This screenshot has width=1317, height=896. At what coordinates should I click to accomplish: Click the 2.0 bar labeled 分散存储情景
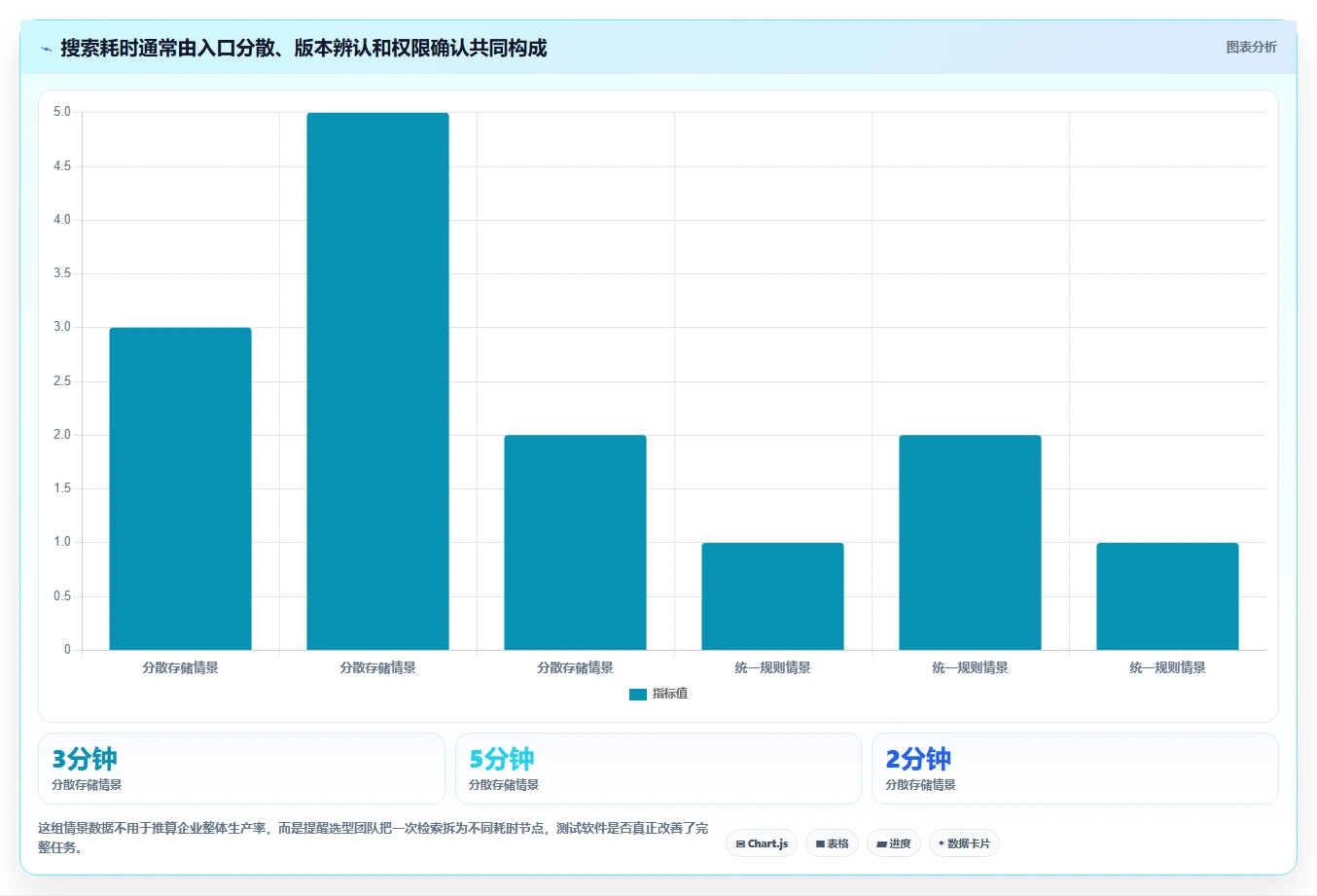(x=575, y=542)
